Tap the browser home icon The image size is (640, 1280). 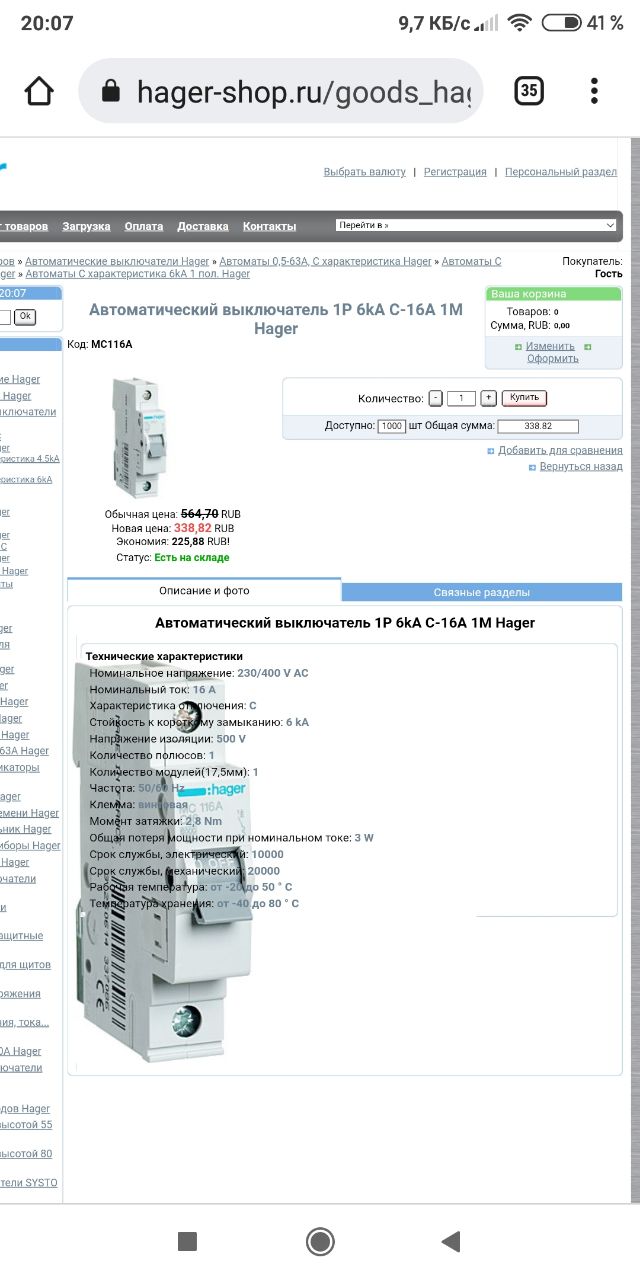tap(39, 91)
